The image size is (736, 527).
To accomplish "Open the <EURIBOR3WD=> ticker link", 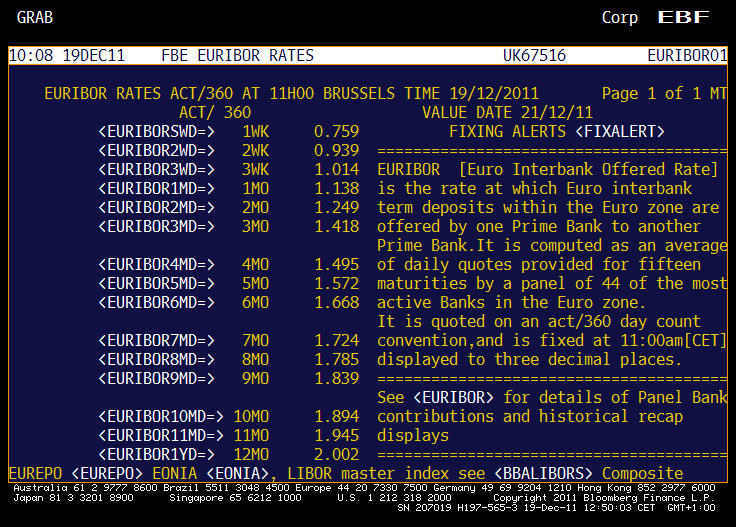I will coord(157,169).
